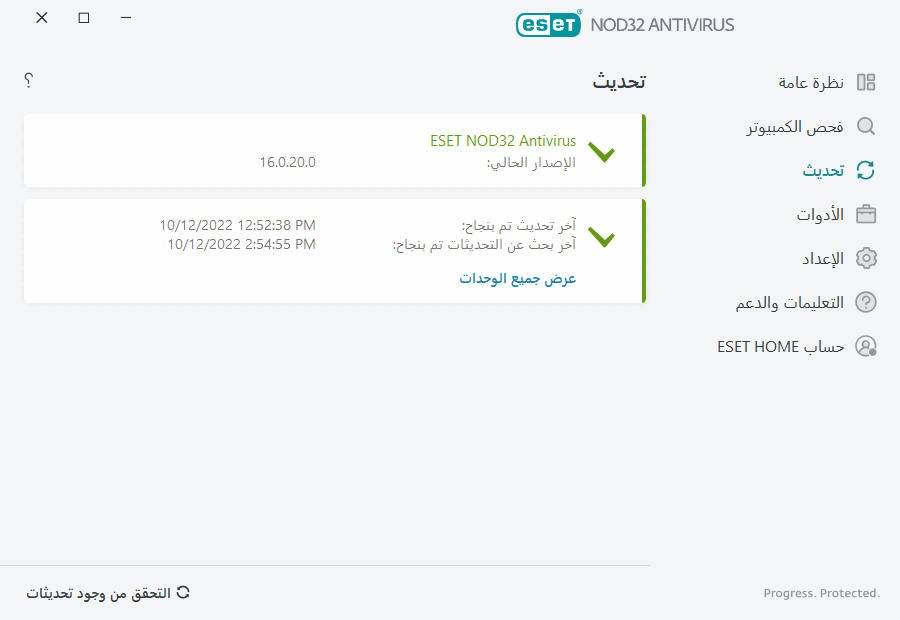The height and width of the screenshot is (620, 900).
Task: Open the Tools (الأدوات) briefcase icon
Action: coord(866,214)
